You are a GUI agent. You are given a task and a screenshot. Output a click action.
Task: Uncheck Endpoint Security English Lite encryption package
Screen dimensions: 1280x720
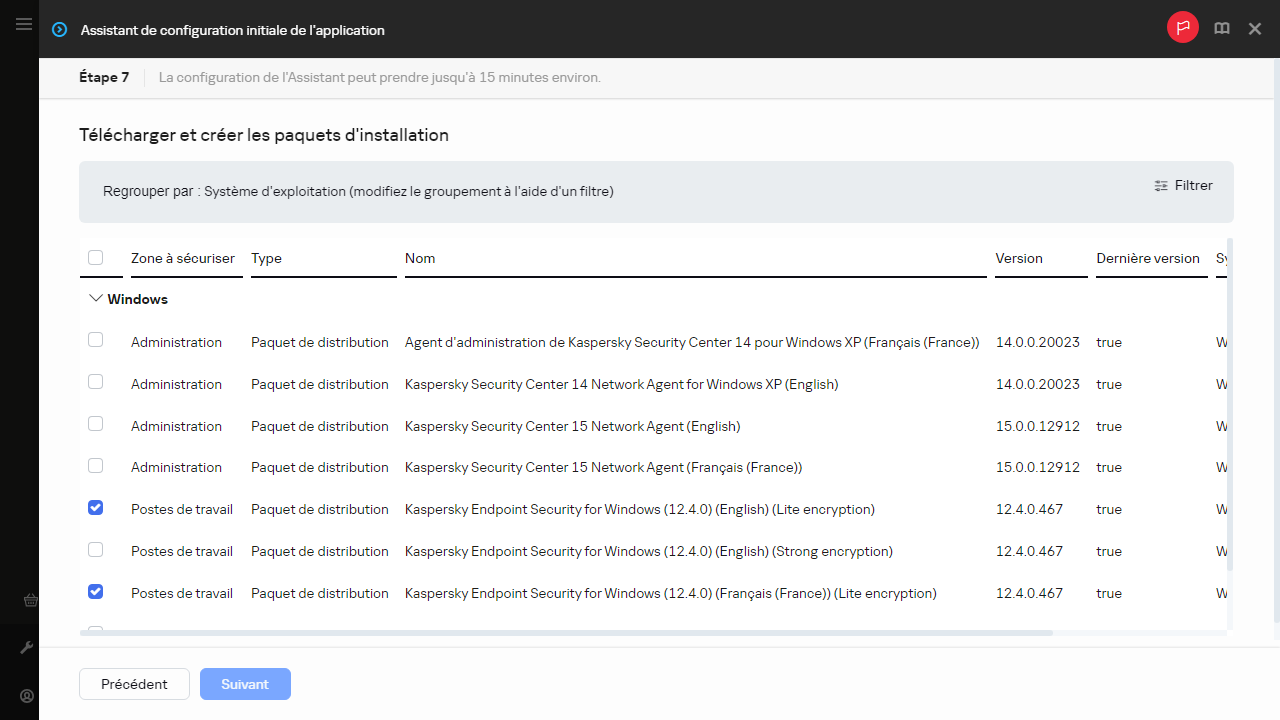(96, 508)
